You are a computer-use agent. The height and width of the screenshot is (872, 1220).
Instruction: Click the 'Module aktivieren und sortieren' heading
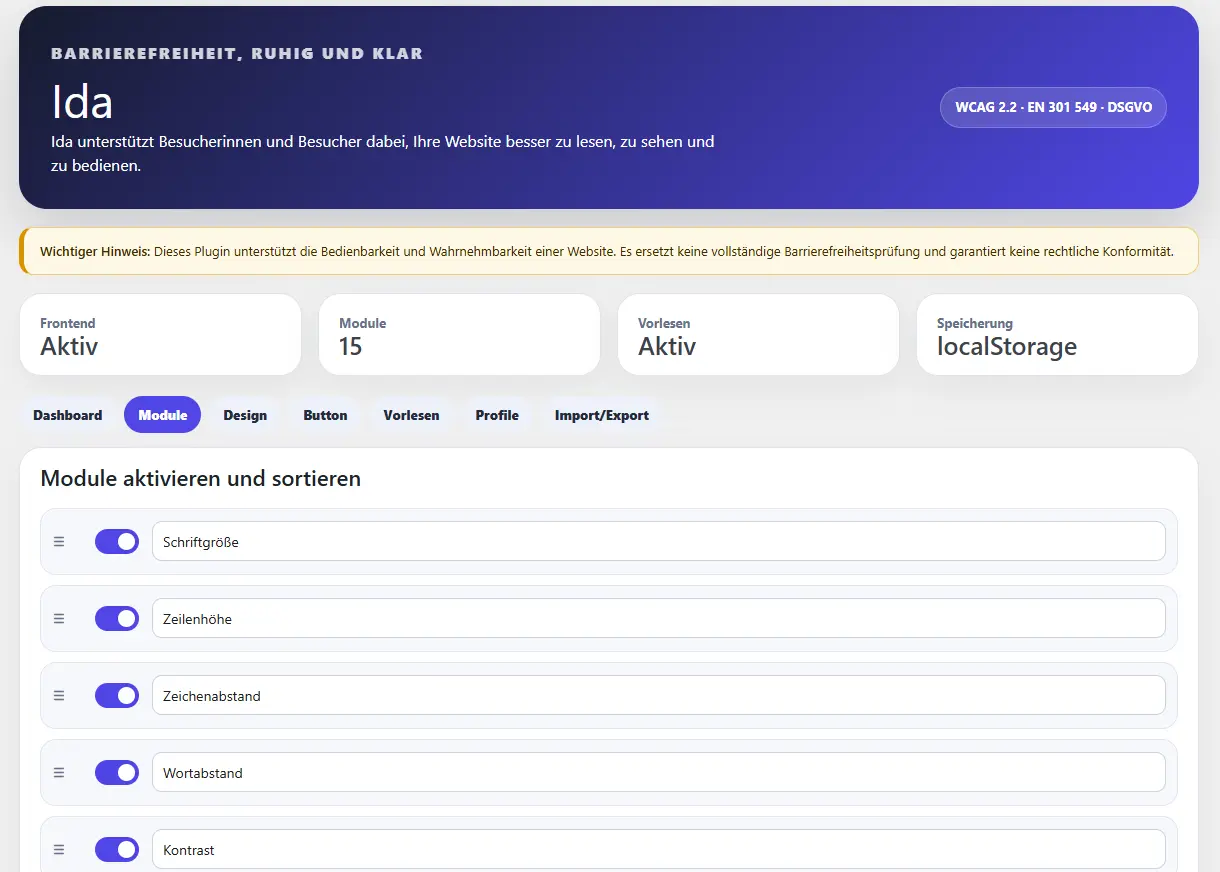tap(200, 479)
